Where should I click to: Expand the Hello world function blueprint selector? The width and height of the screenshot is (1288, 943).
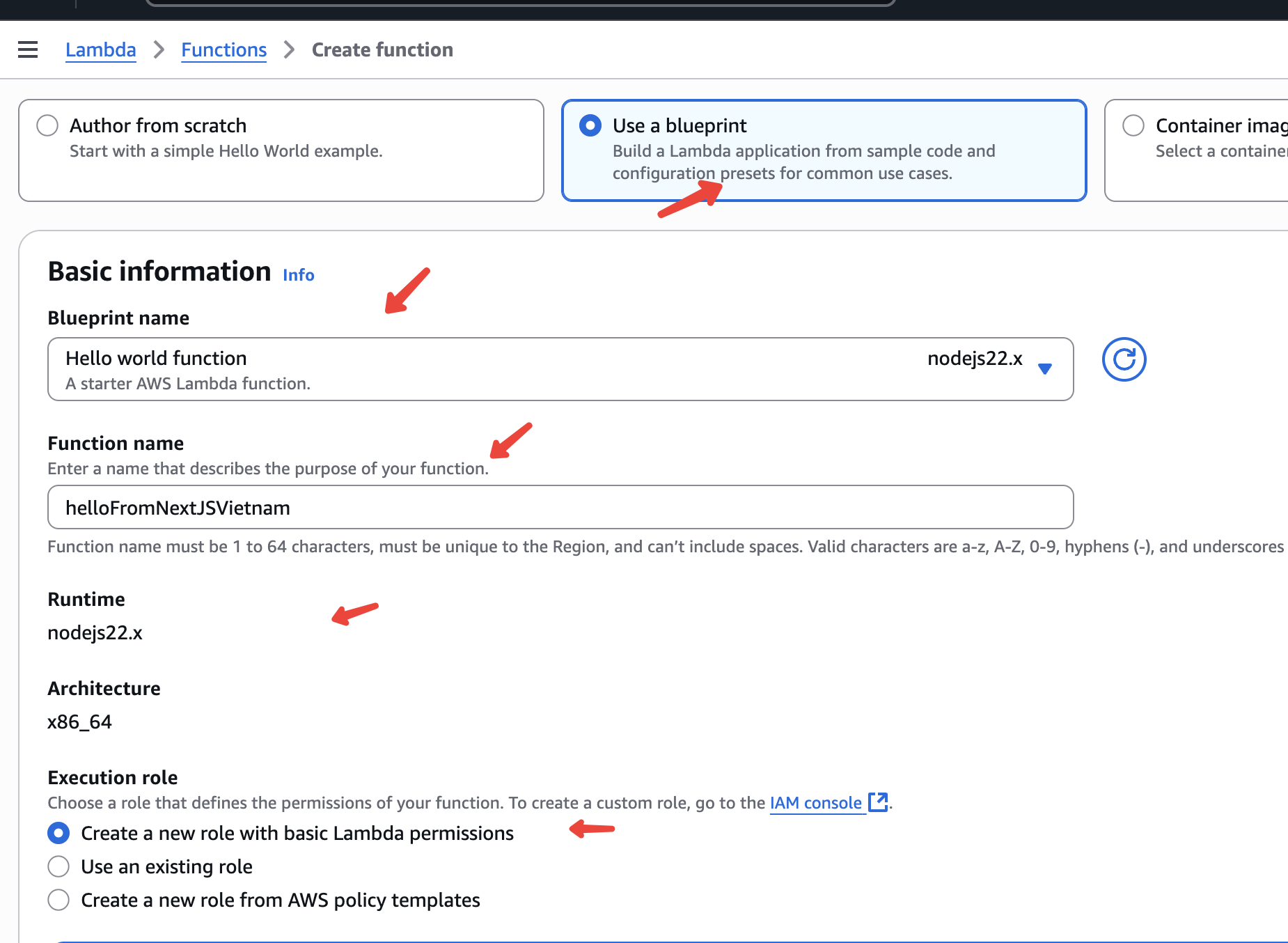(487, 369)
